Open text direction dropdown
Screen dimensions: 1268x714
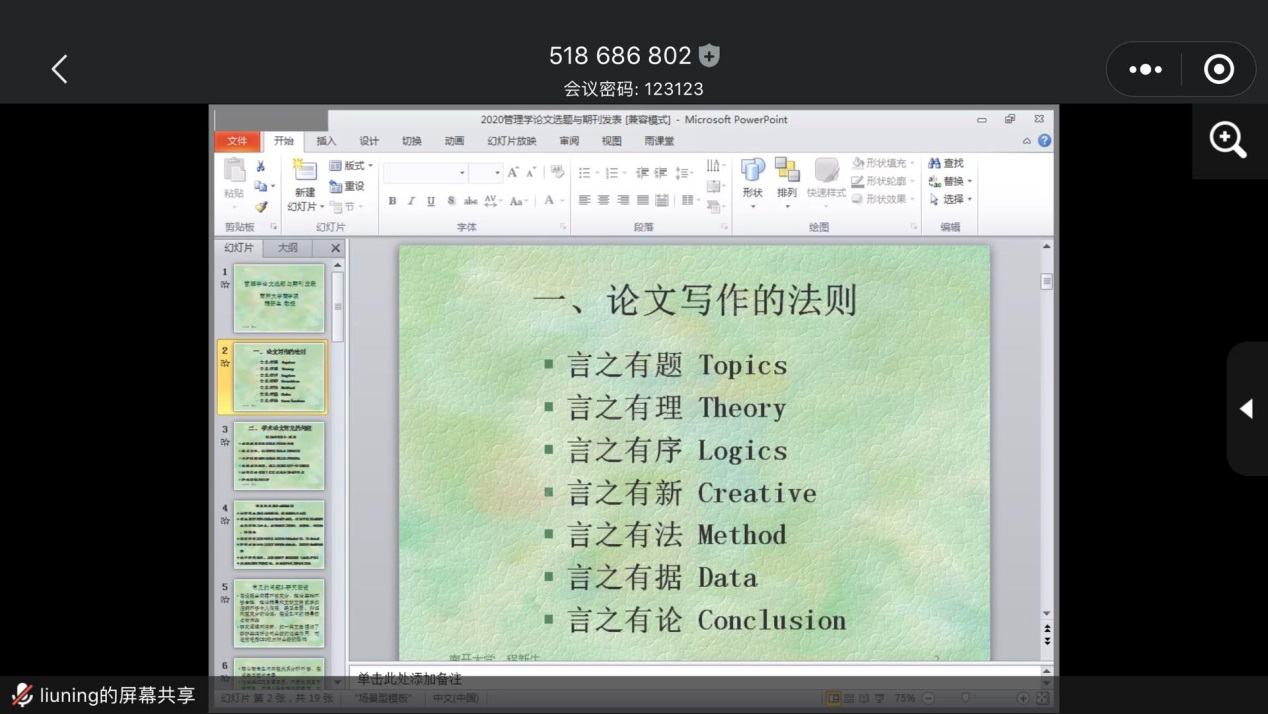(715, 166)
